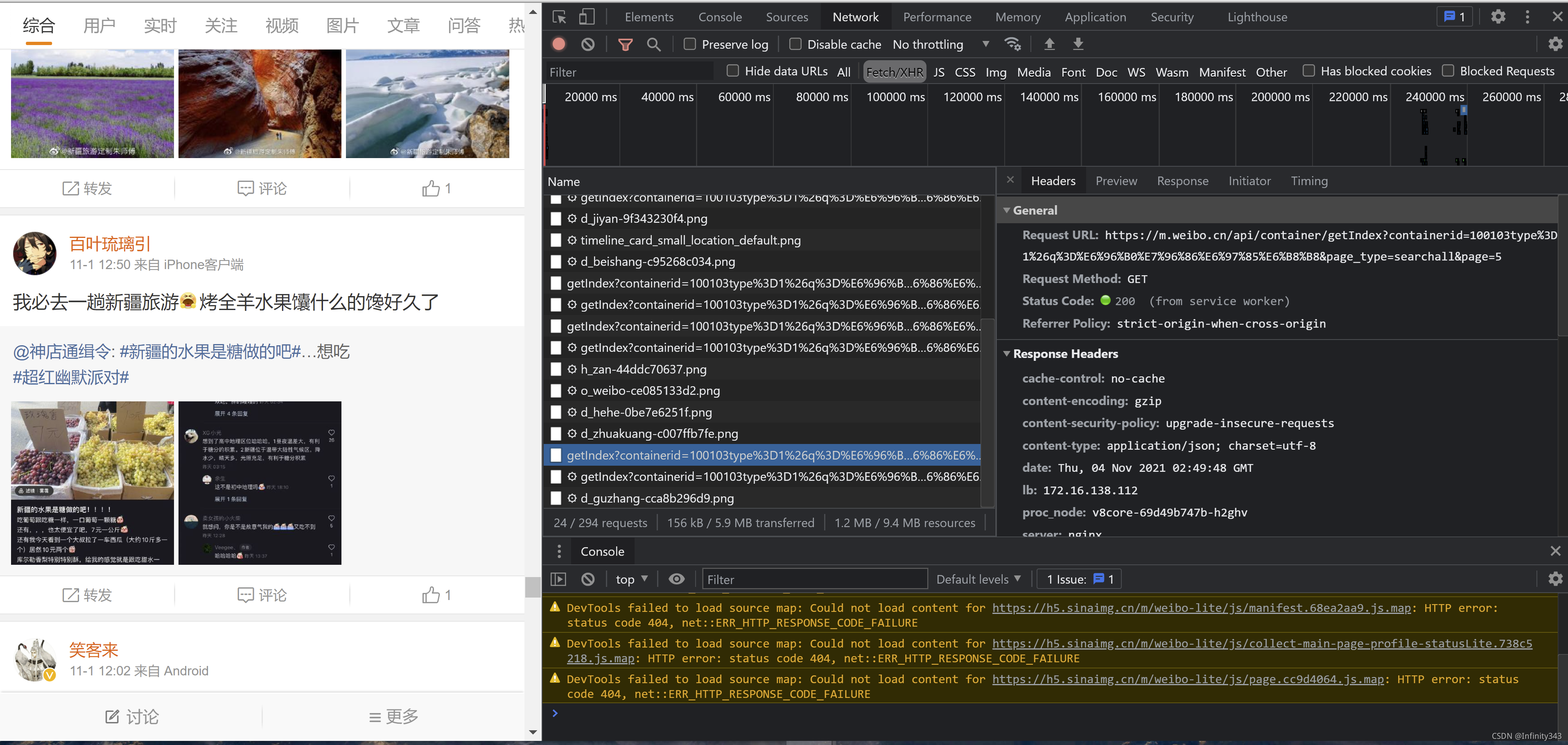Tick checkbox for d_guzhang-cca8b296d9.png row

[556, 498]
